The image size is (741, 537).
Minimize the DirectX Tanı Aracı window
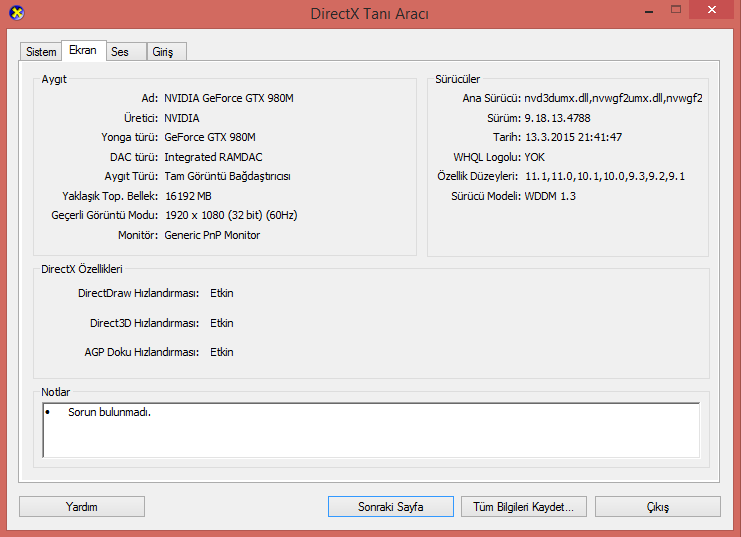click(649, 10)
